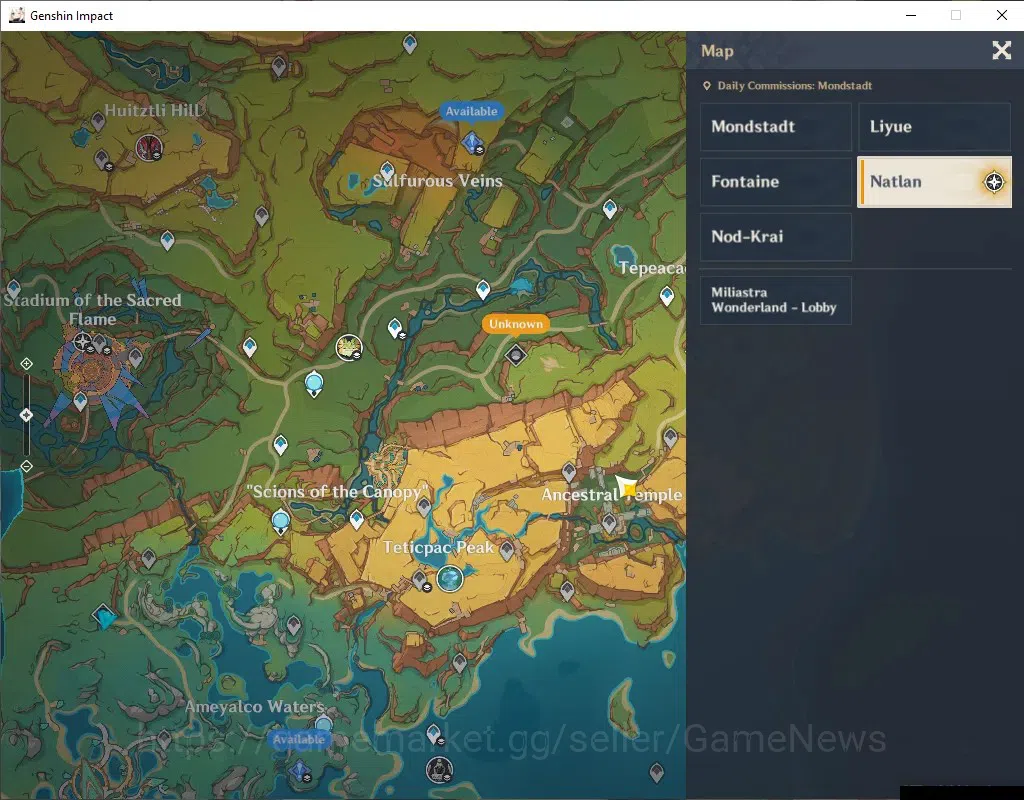Zoom out with the minus diamond button

pos(26,466)
